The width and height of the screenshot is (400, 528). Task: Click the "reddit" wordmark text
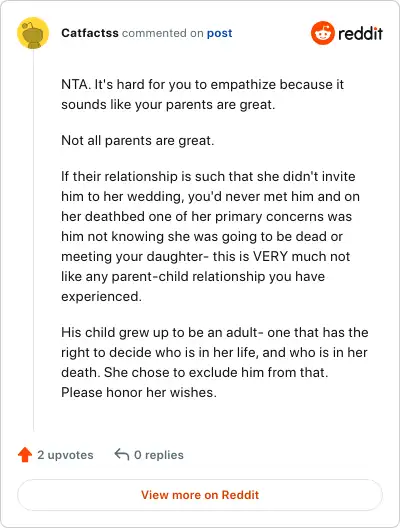click(x=360, y=33)
